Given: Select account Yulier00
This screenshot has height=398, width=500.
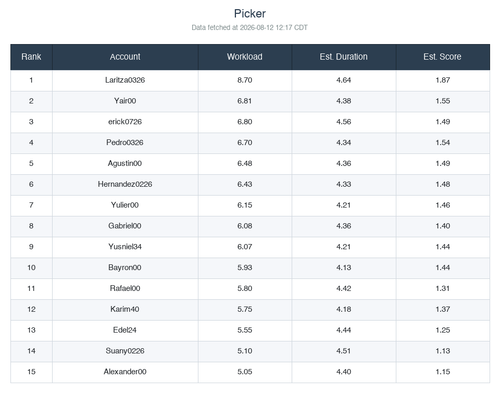Looking at the screenshot, I should pos(125,205).
